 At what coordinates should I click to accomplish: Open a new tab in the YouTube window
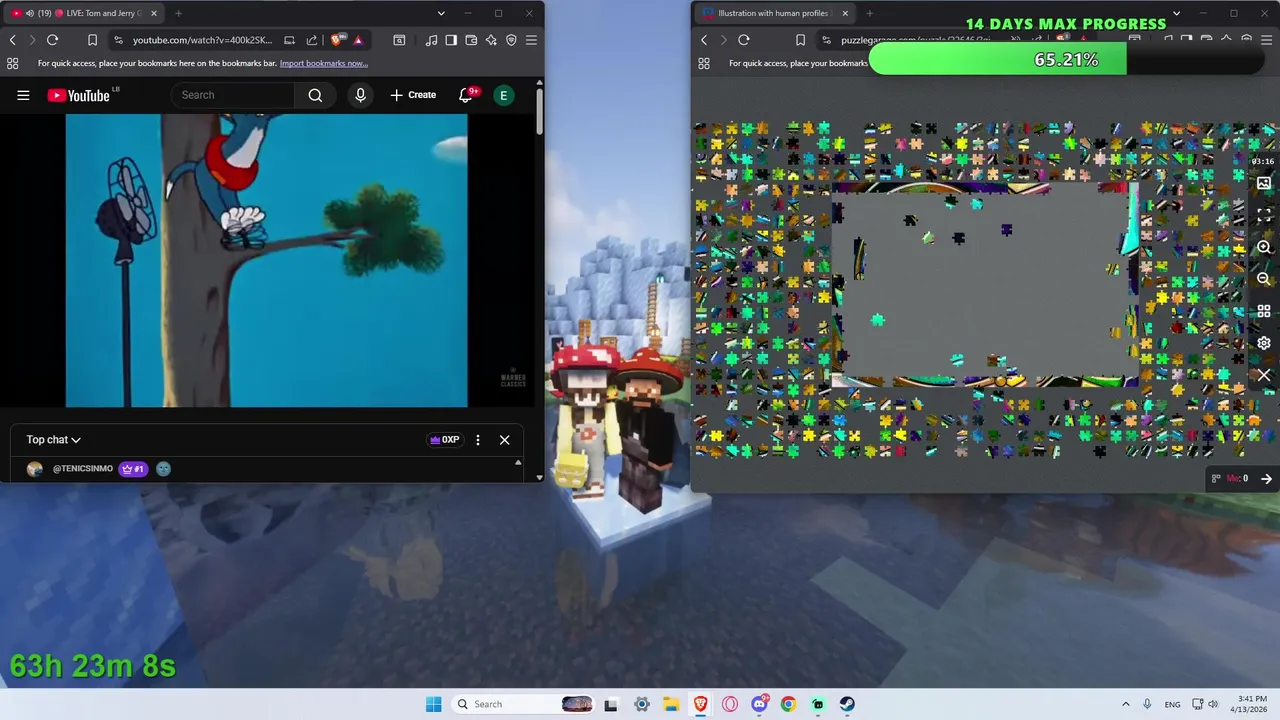(x=178, y=13)
